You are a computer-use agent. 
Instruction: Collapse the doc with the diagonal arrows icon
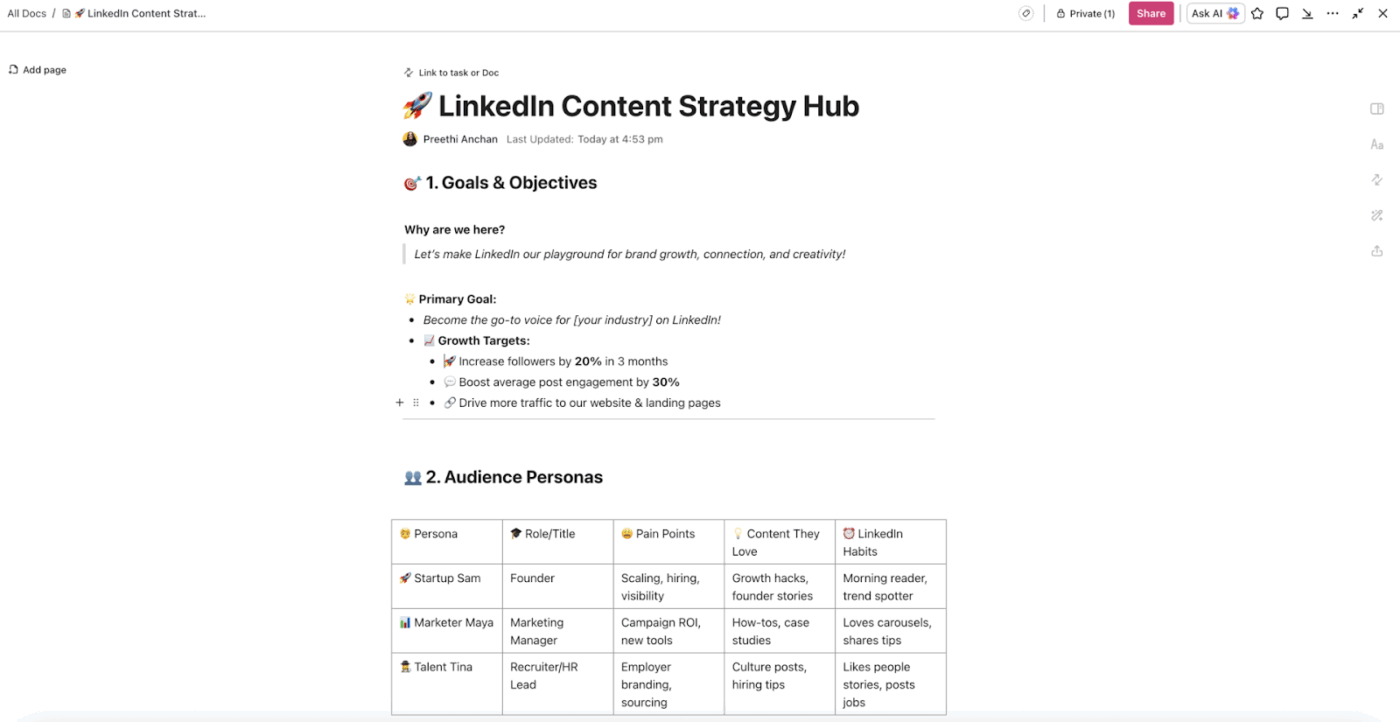click(1356, 13)
